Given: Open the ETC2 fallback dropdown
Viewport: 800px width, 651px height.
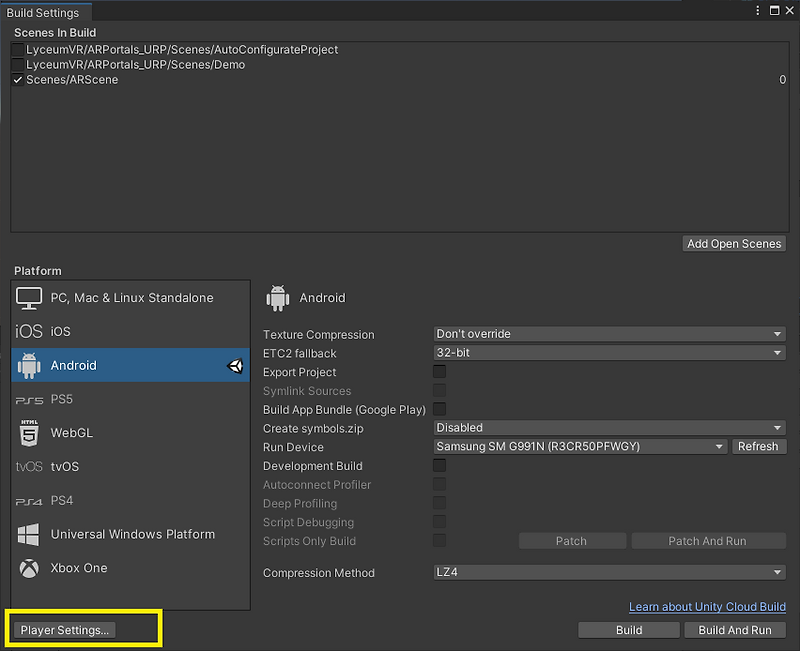Looking at the screenshot, I should 610,353.
